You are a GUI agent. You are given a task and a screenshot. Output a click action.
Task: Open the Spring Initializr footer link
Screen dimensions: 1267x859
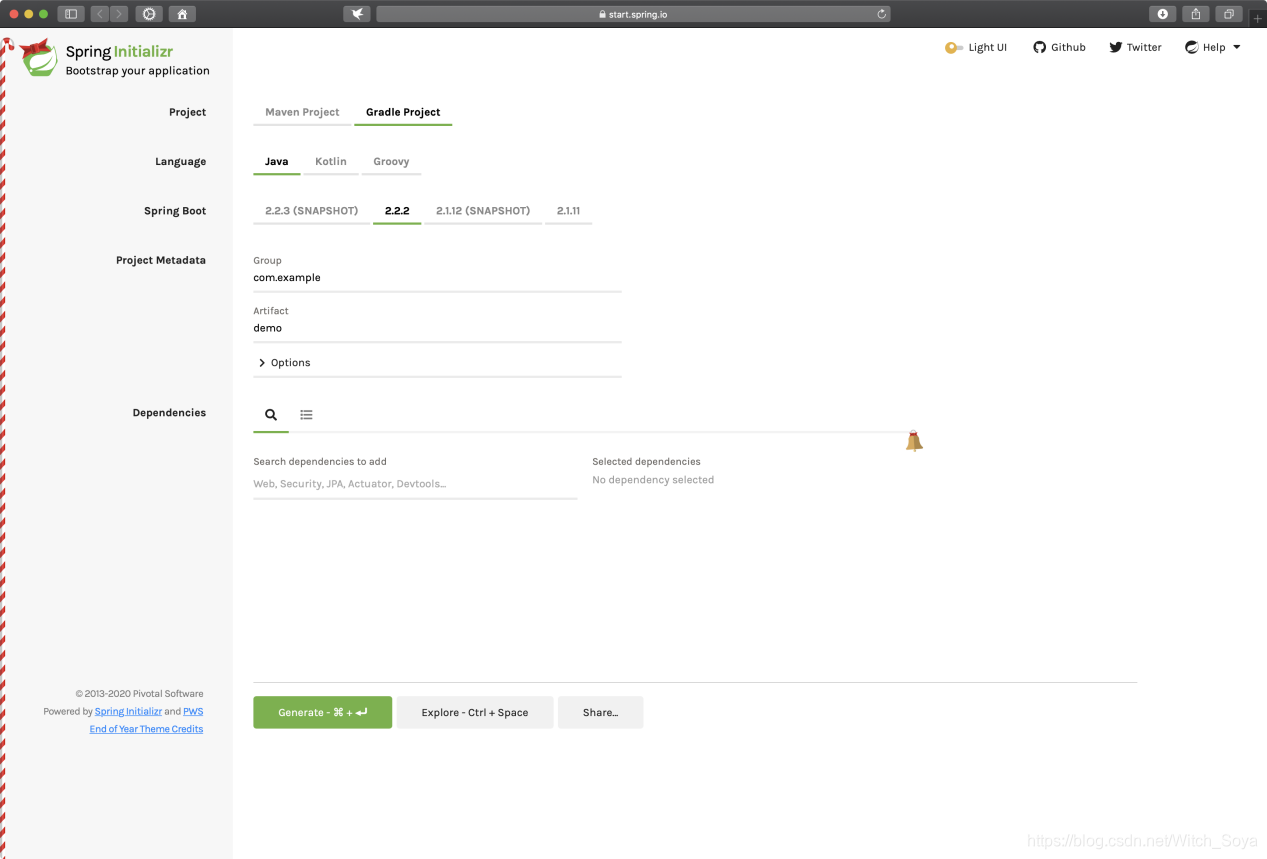pyautogui.click(x=128, y=711)
